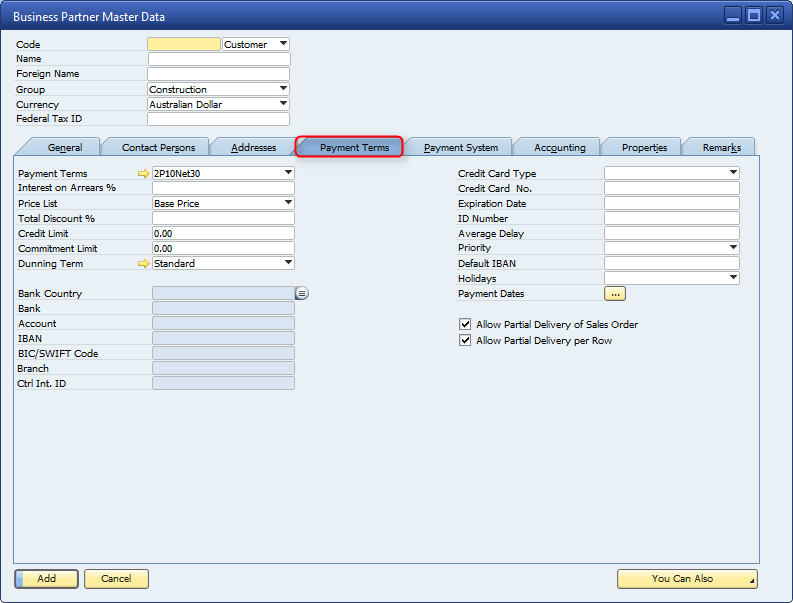Expand the Group dropdown showing Construction
Image resolution: width=793 pixels, height=603 pixels.
[x=218, y=90]
